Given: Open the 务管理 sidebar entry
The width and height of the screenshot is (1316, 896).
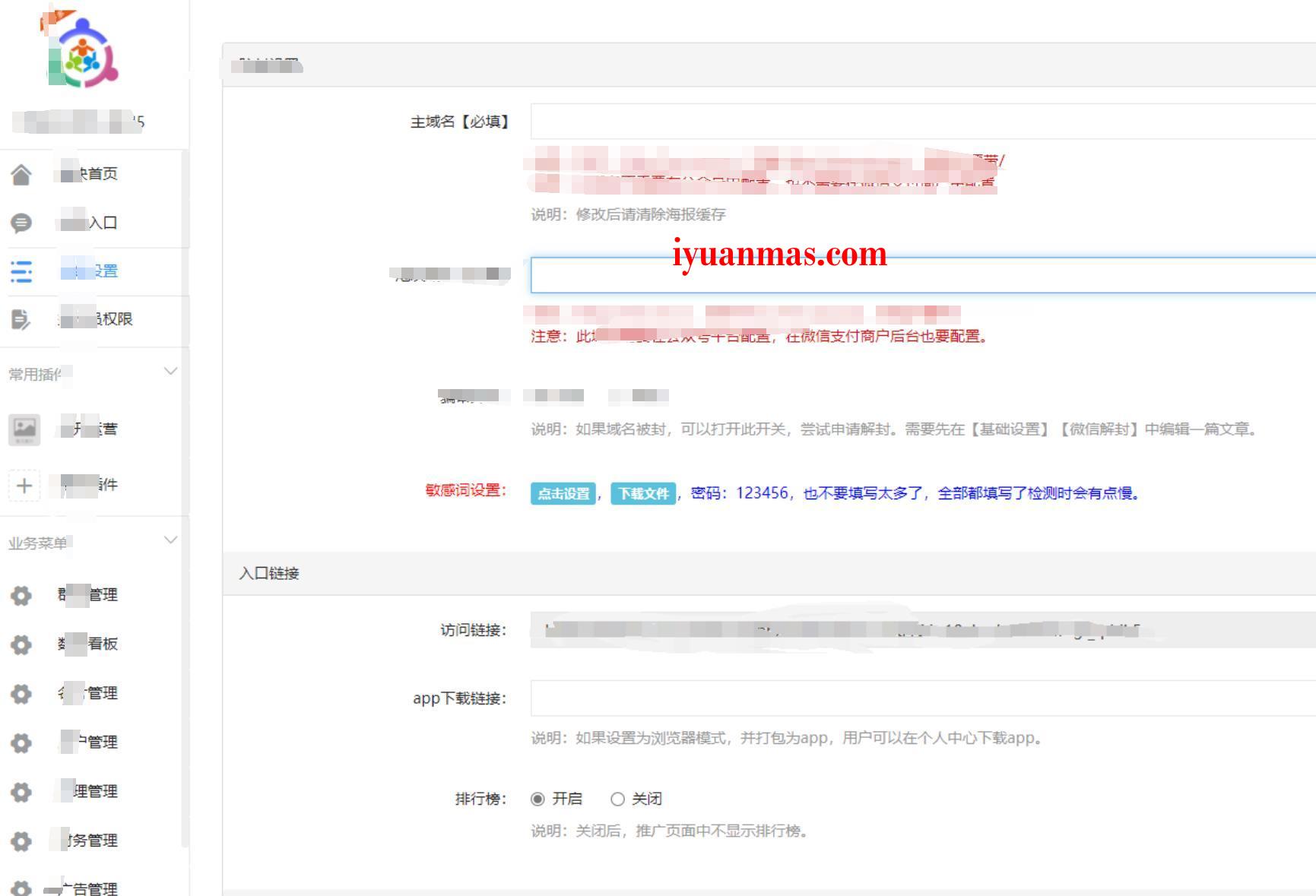Looking at the screenshot, I should (94, 841).
